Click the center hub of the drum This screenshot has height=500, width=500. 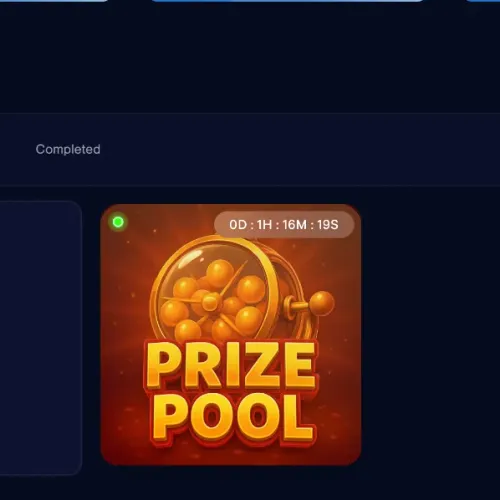[210, 302]
